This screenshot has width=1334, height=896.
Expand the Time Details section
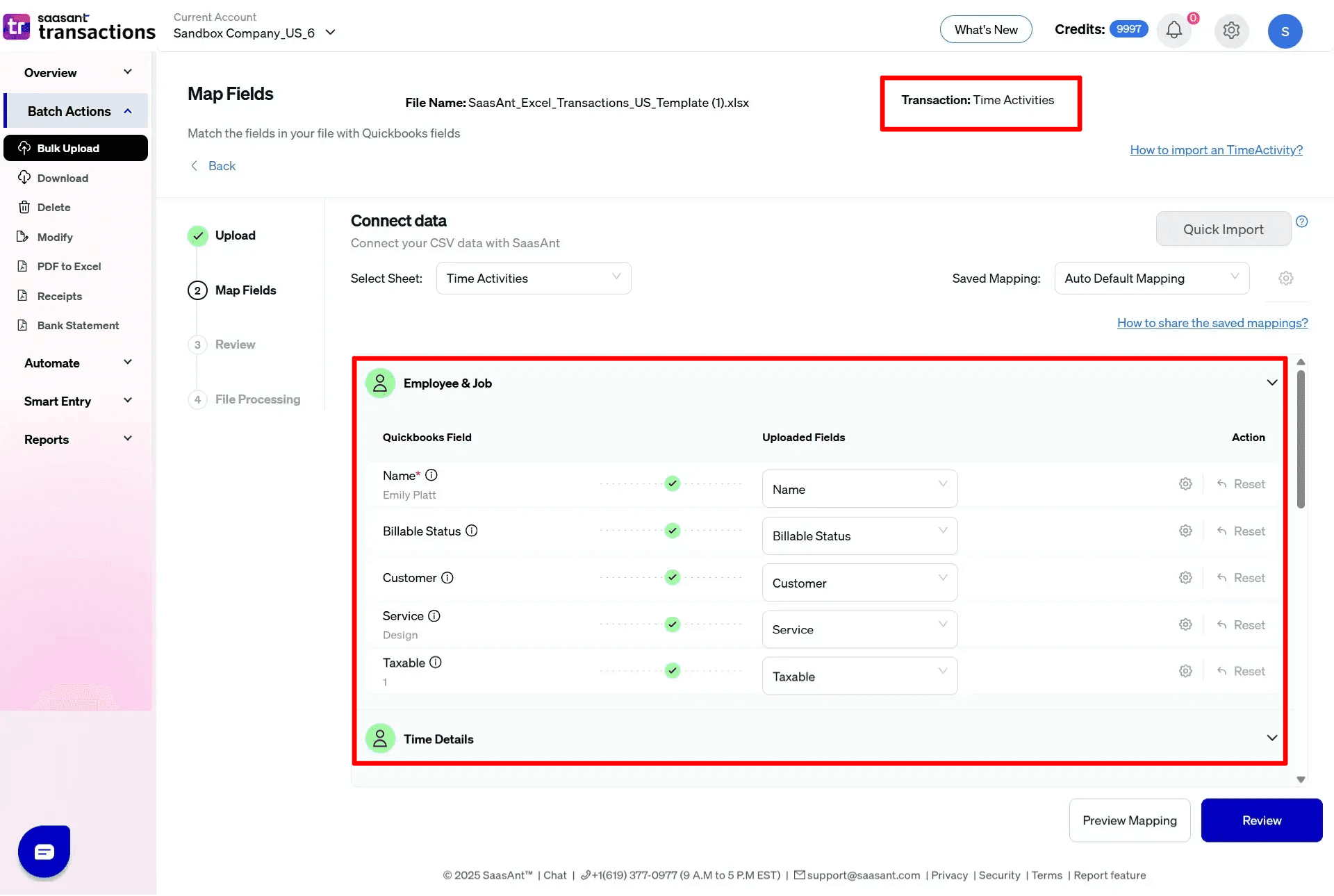pos(1271,738)
